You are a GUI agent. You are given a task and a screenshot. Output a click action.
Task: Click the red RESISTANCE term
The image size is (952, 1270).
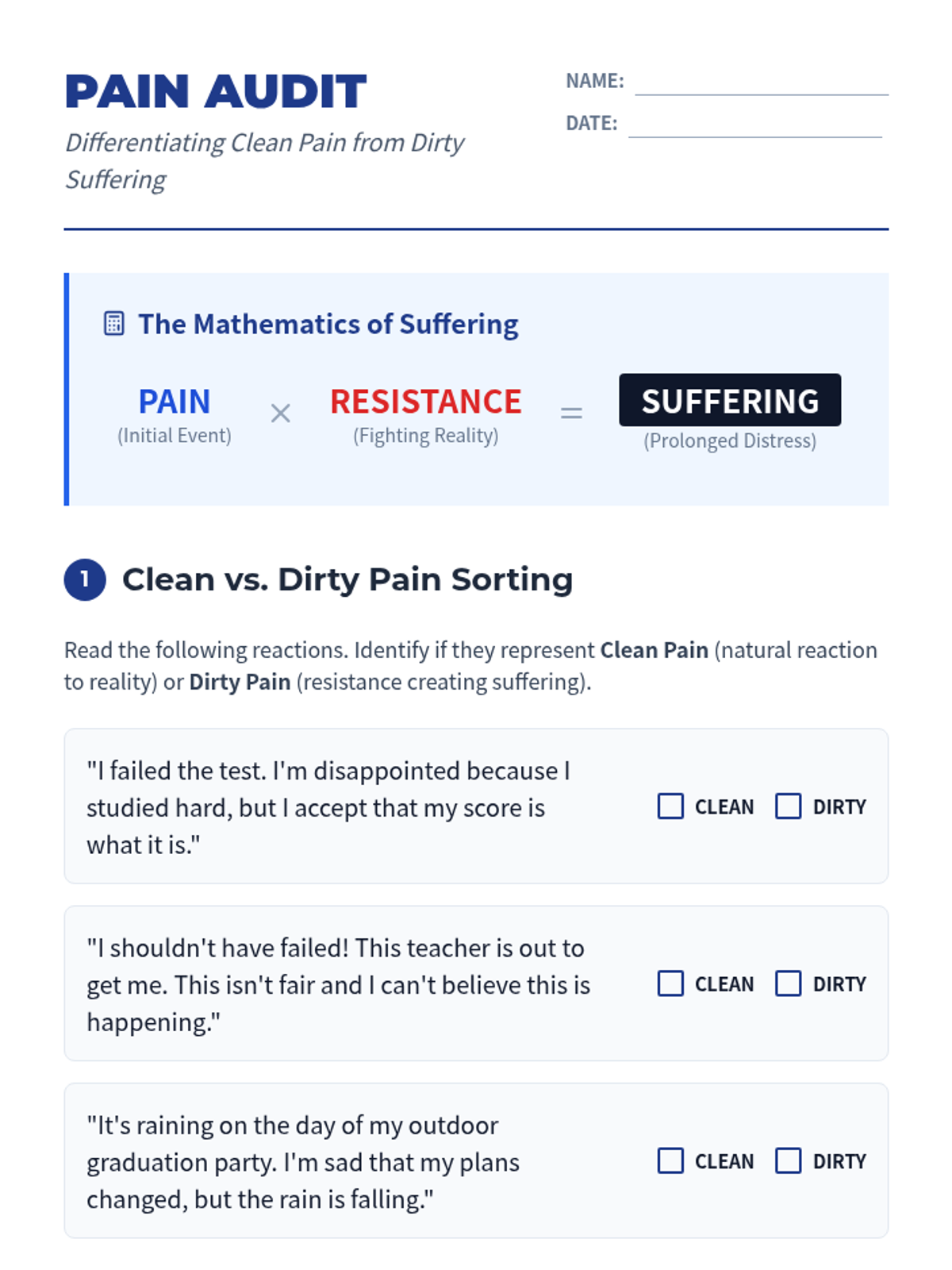[426, 402]
